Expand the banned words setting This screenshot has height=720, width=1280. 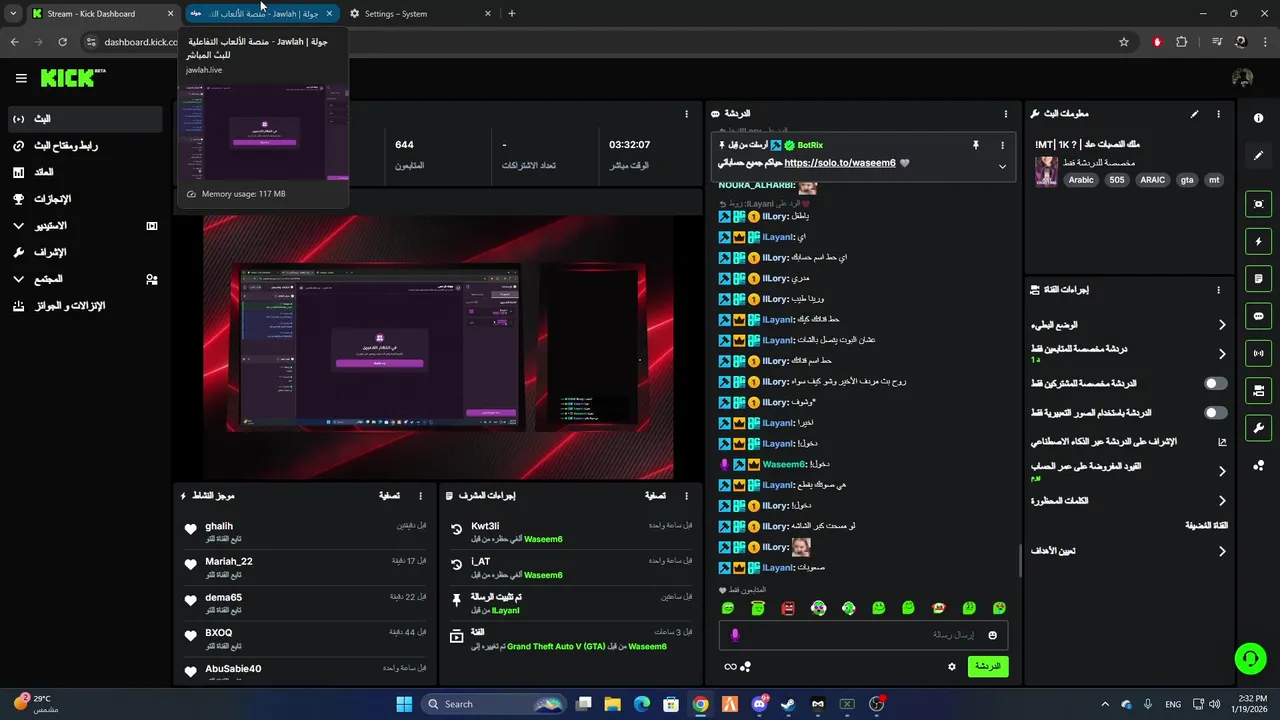(x=1221, y=501)
